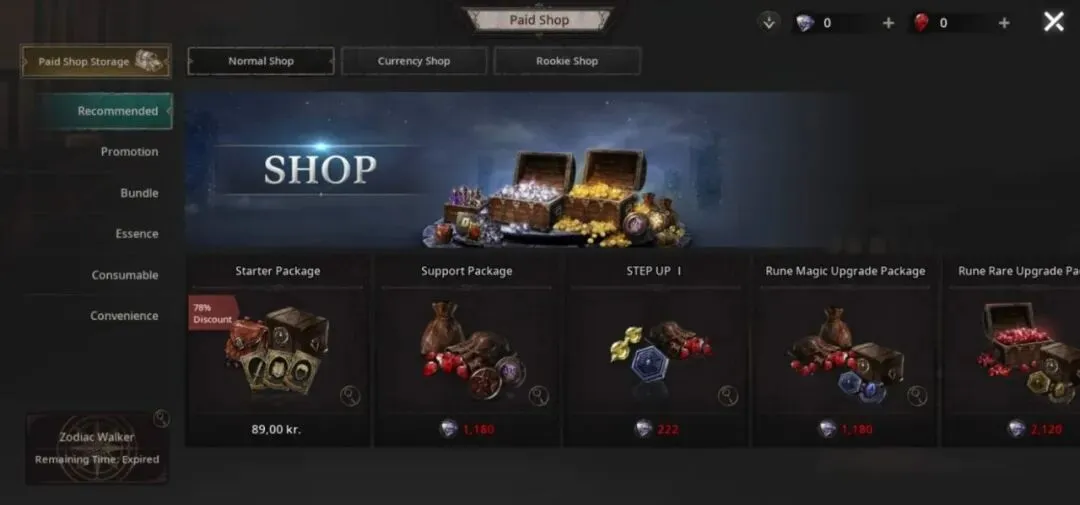The height and width of the screenshot is (505, 1080).
Task: Open the Essence category
Action: 136,234
